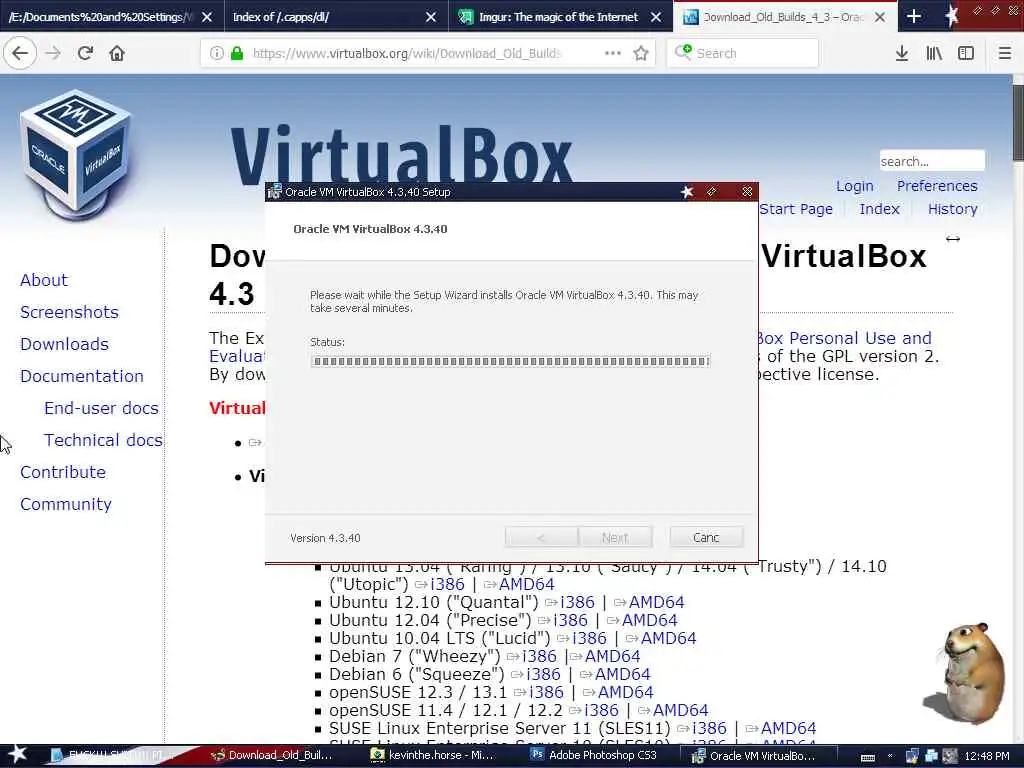Click Debian 6 Squeeze AMD64 link
This screenshot has height=768, width=1024.
pos(622,674)
